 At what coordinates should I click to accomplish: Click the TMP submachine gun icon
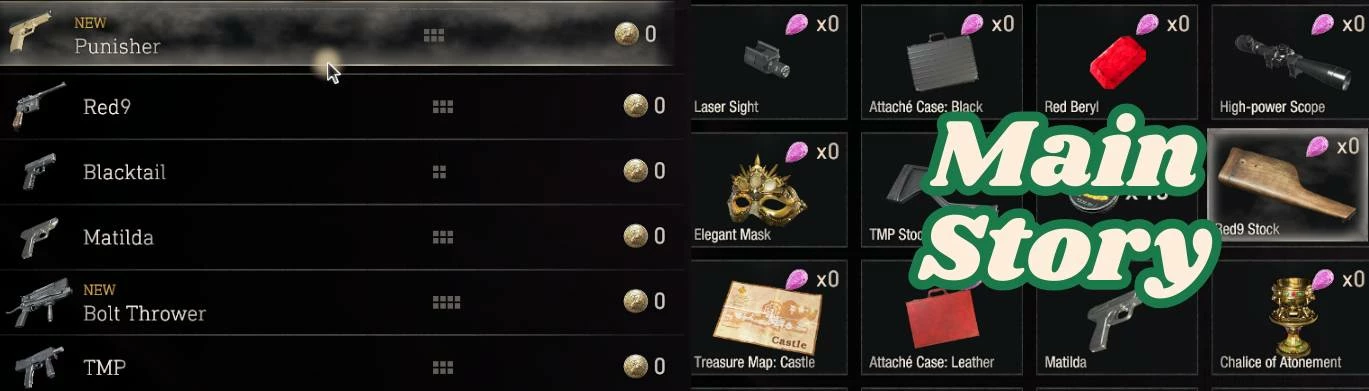pyautogui.click(x=38, y=367)
